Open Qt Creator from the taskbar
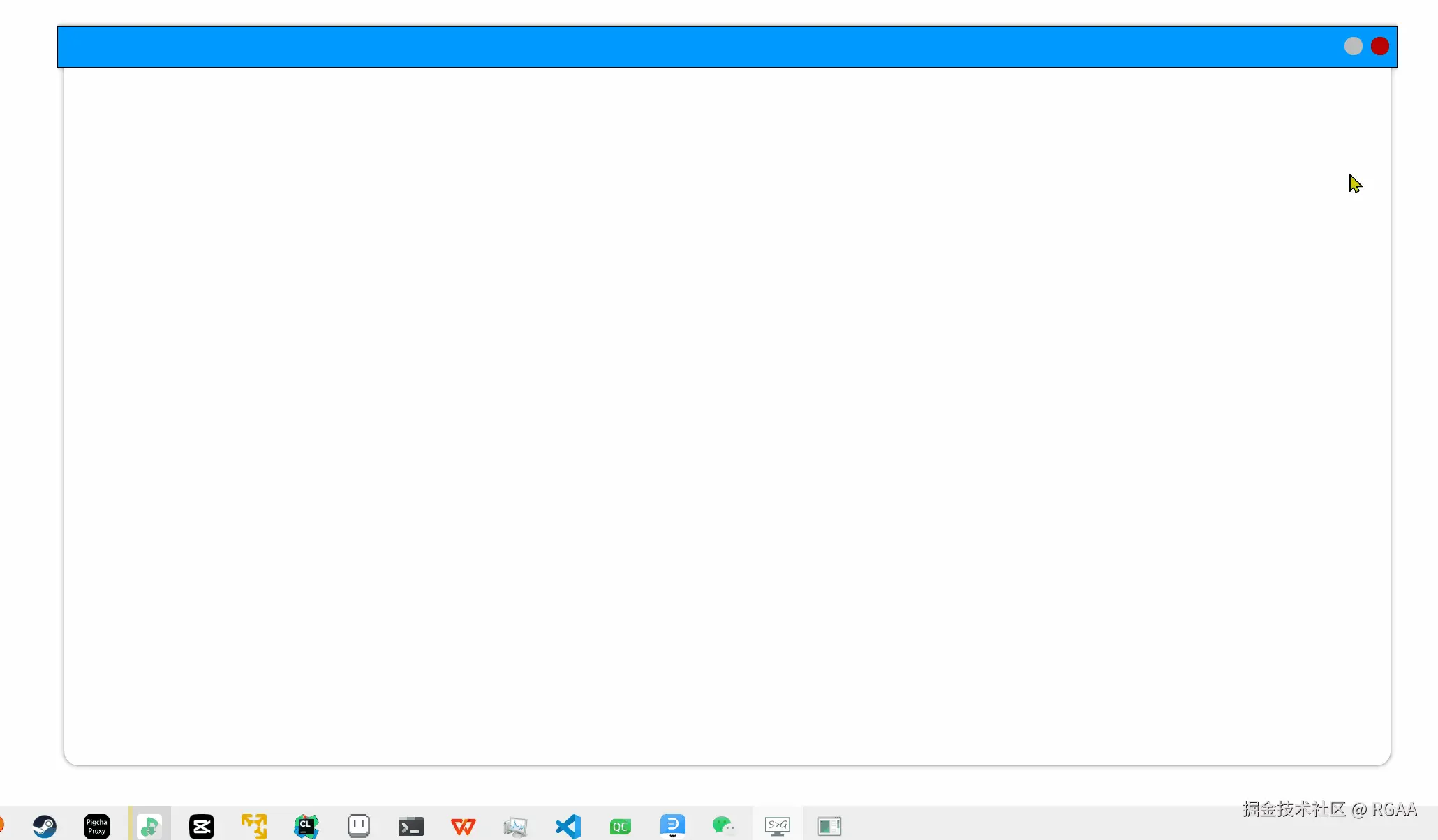The width and height of the screenshot is (1438, 840). pyautogui.click(x=621, y=827)
